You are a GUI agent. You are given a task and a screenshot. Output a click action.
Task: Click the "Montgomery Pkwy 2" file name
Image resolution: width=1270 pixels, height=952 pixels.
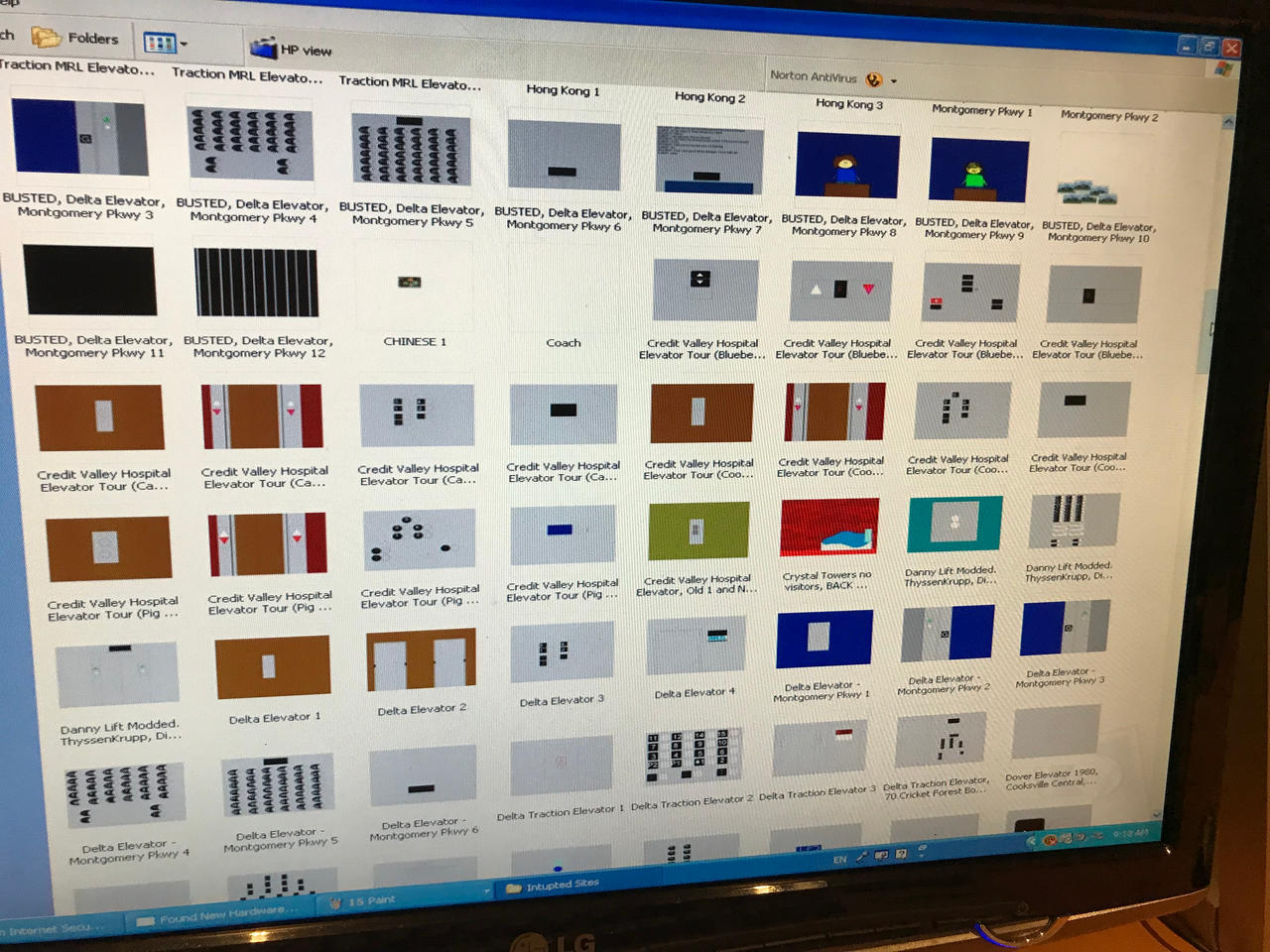[1108, 116]
